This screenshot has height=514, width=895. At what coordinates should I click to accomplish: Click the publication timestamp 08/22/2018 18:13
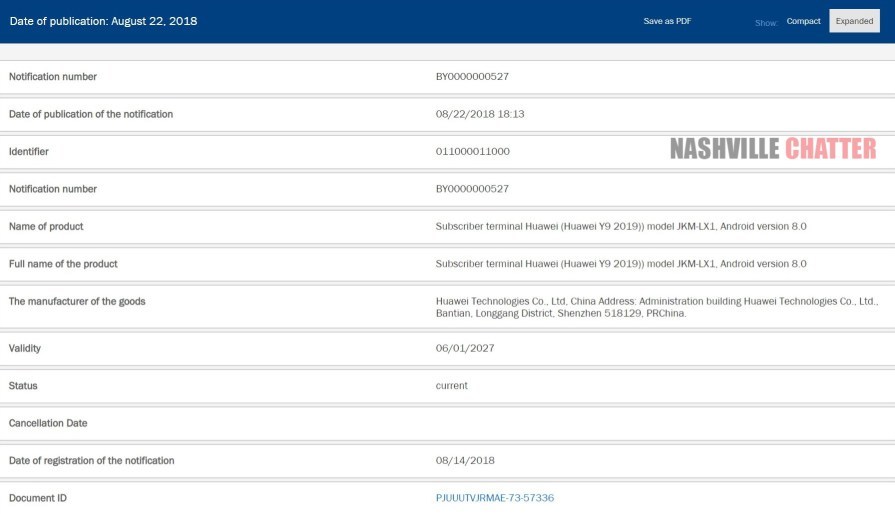coord(480,114)
